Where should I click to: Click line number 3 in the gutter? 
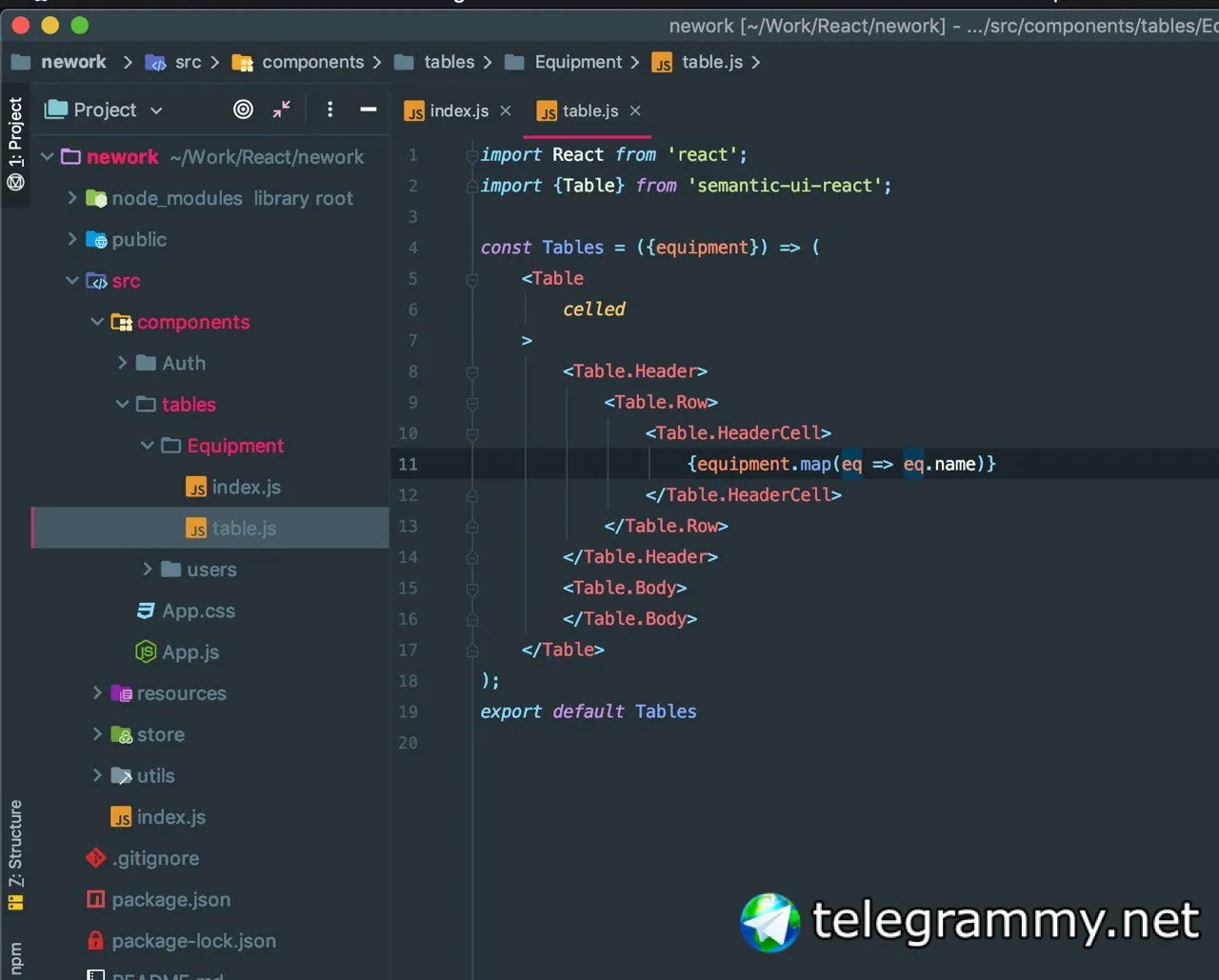coord(413,216)
